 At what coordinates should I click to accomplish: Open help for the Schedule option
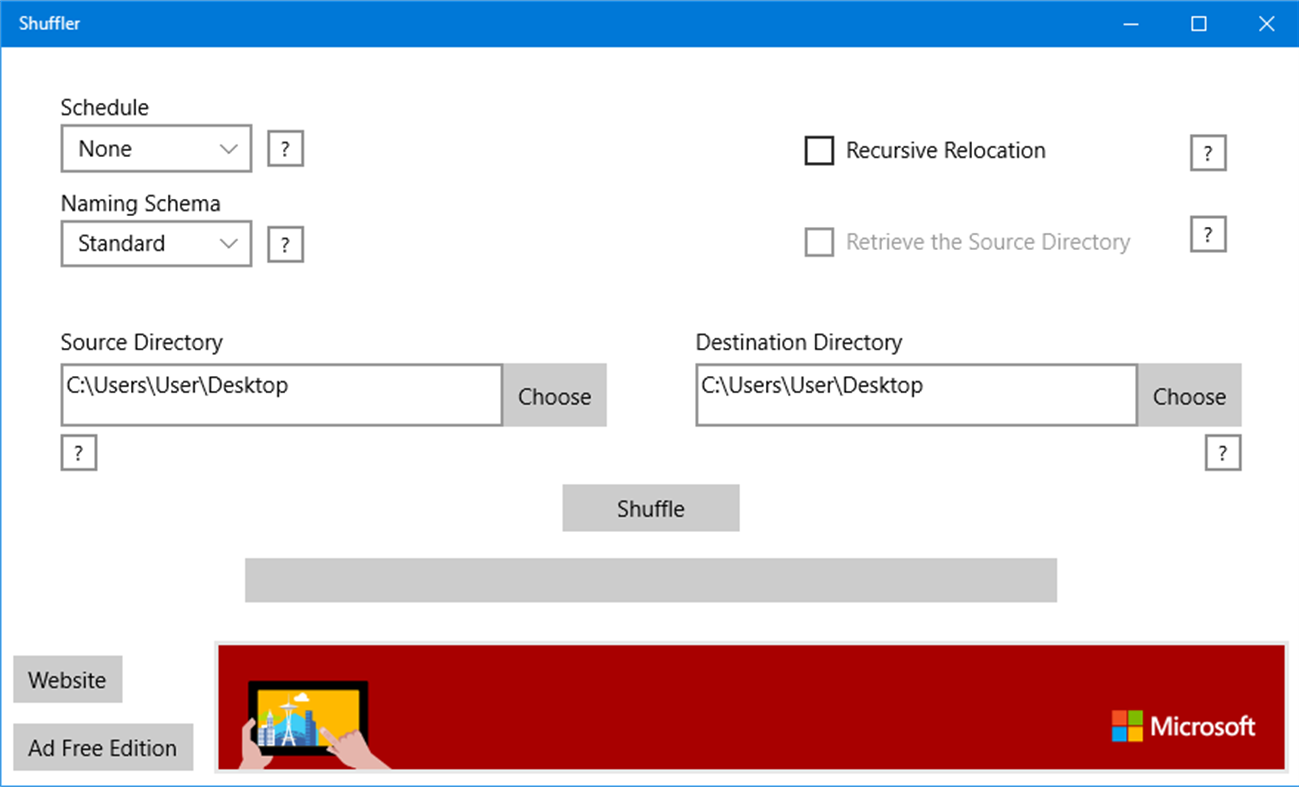[x=285, y=148]
